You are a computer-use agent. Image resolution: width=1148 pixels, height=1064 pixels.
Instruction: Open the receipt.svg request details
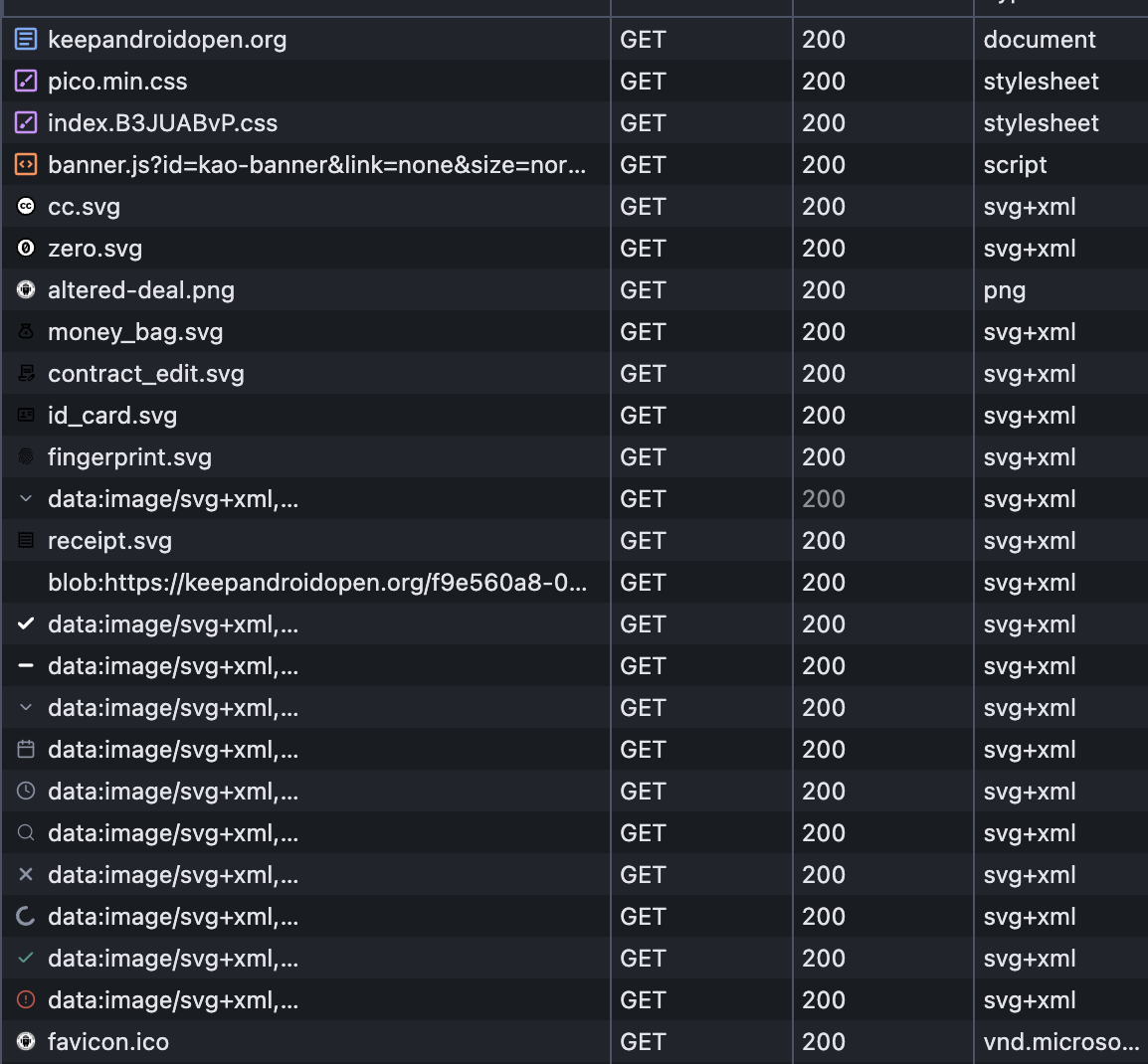pos(109,541)
